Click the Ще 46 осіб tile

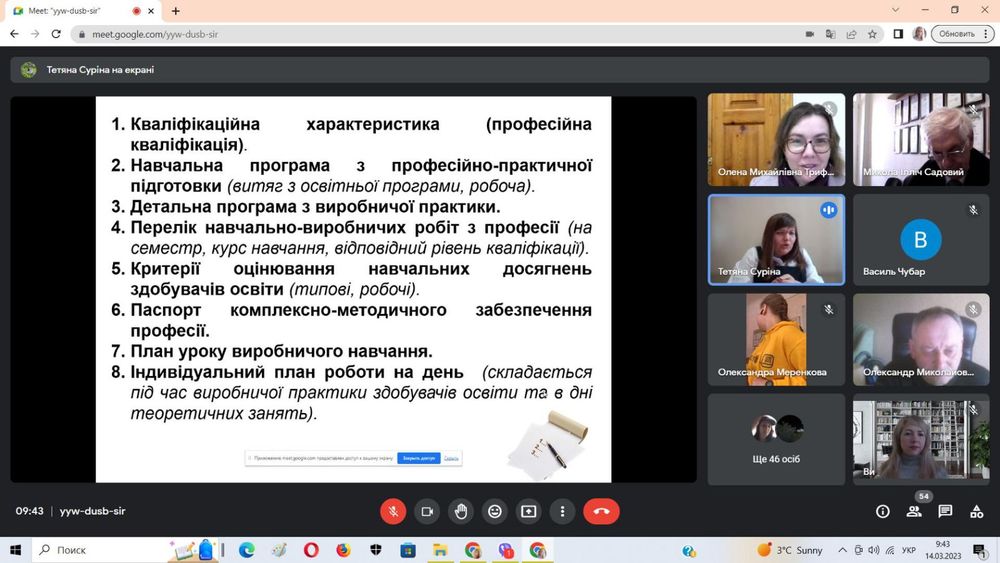pyautogui.click(x=776, y=439)
